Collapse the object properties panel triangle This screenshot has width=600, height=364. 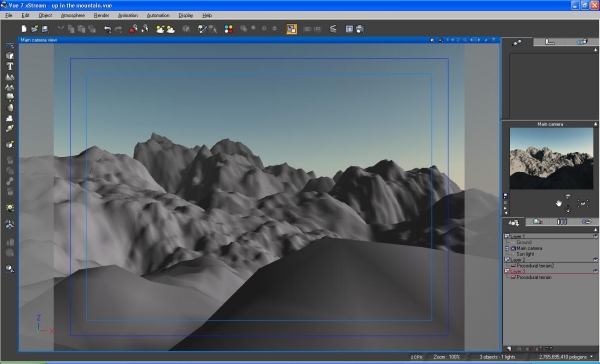595,50
